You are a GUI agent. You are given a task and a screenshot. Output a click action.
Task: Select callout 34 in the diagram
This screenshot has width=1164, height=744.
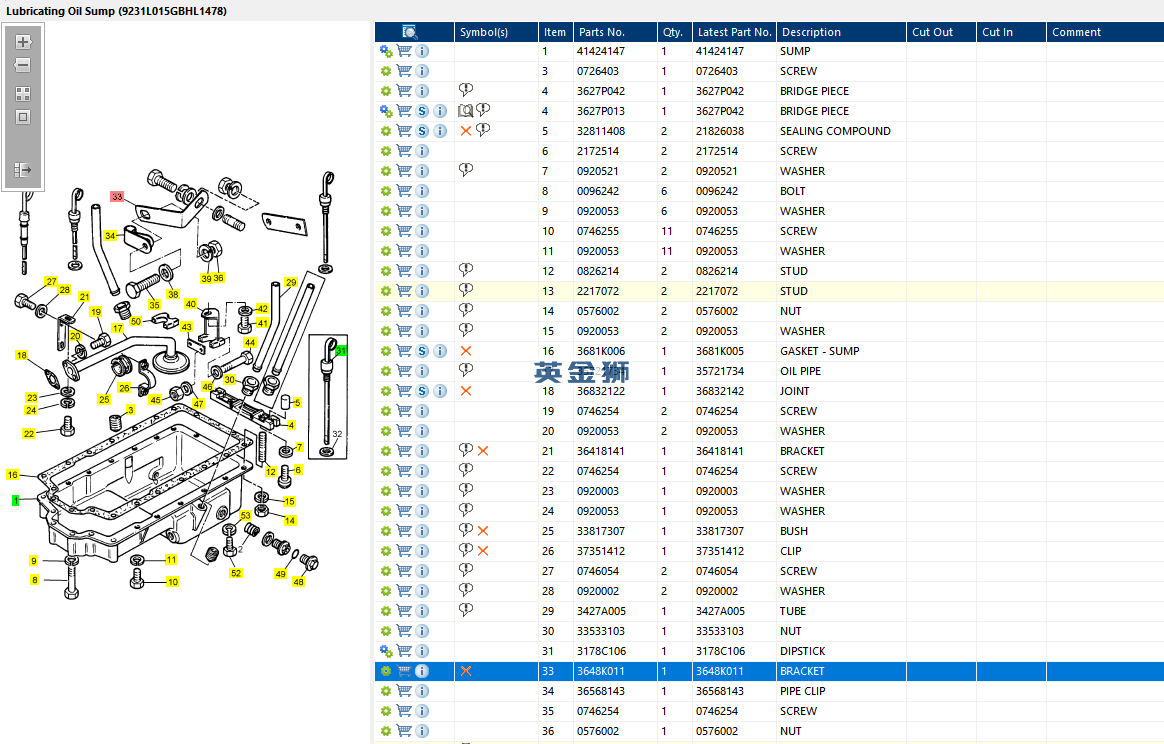(111, 235)
